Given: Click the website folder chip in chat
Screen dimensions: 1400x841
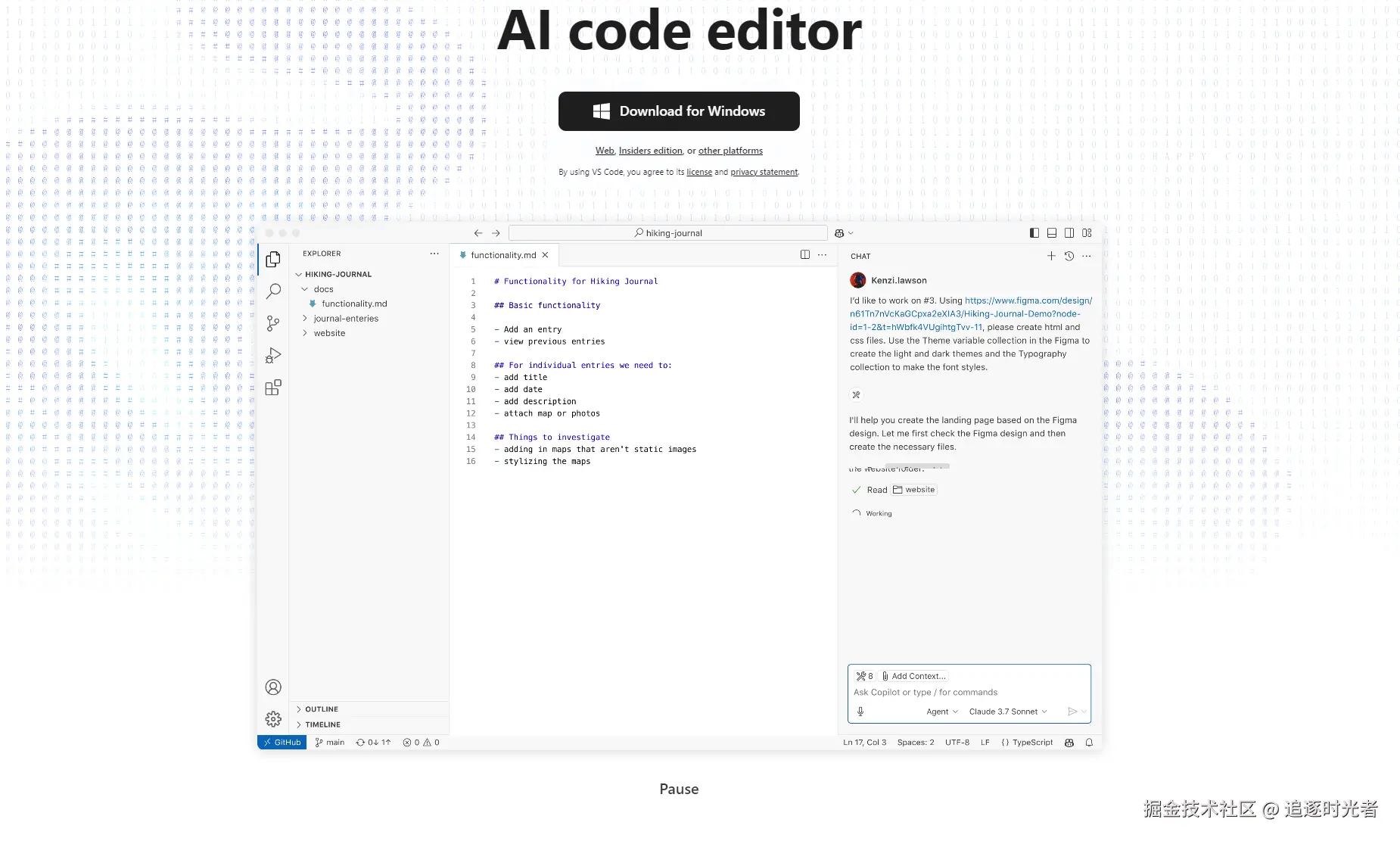Looking at the screenshot, I should click(914, 490).
